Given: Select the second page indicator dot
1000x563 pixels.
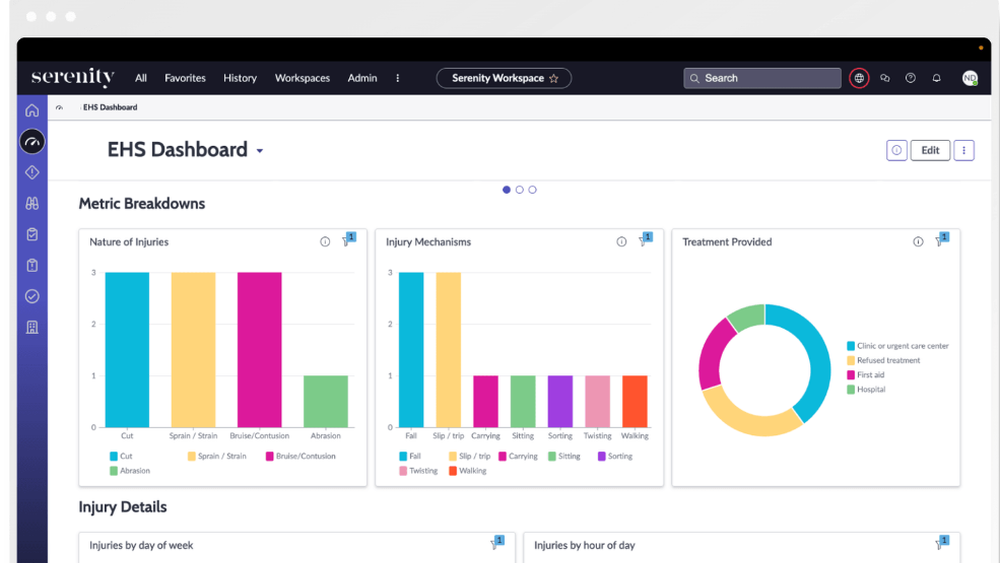Looking at the screenshot, I should click(519, 190).
